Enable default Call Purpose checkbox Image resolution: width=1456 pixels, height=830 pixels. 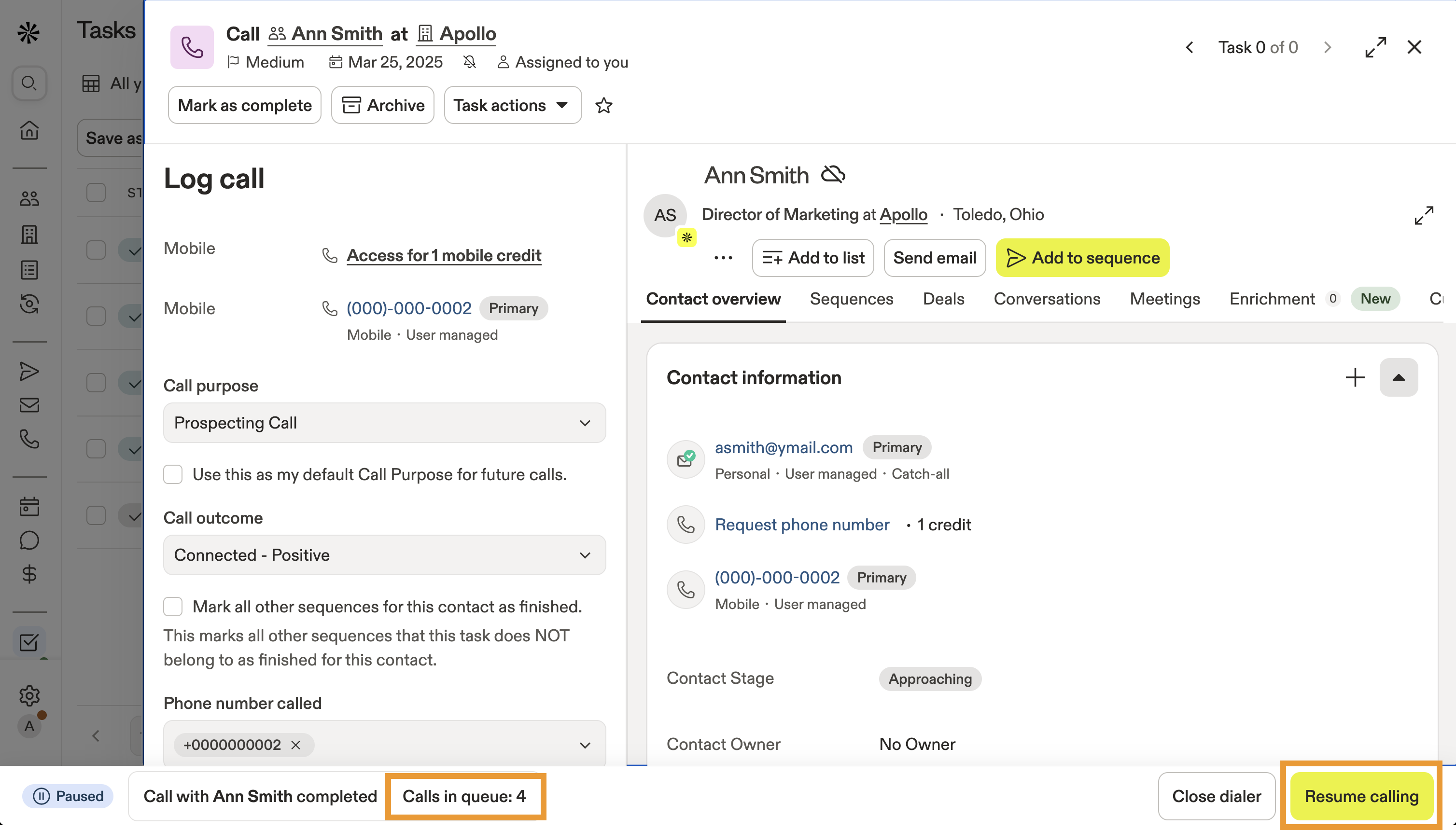pyautogui.click(x=173, y=474)
